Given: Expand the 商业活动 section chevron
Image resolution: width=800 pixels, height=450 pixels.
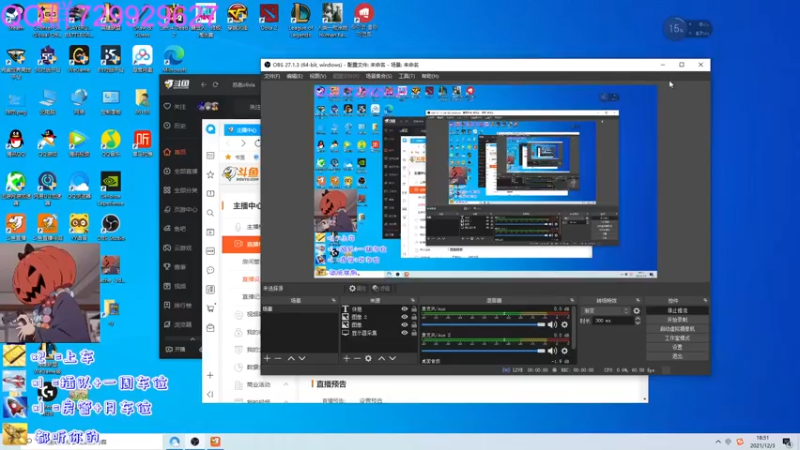Looking at the screenshot, I should point(286,384).
